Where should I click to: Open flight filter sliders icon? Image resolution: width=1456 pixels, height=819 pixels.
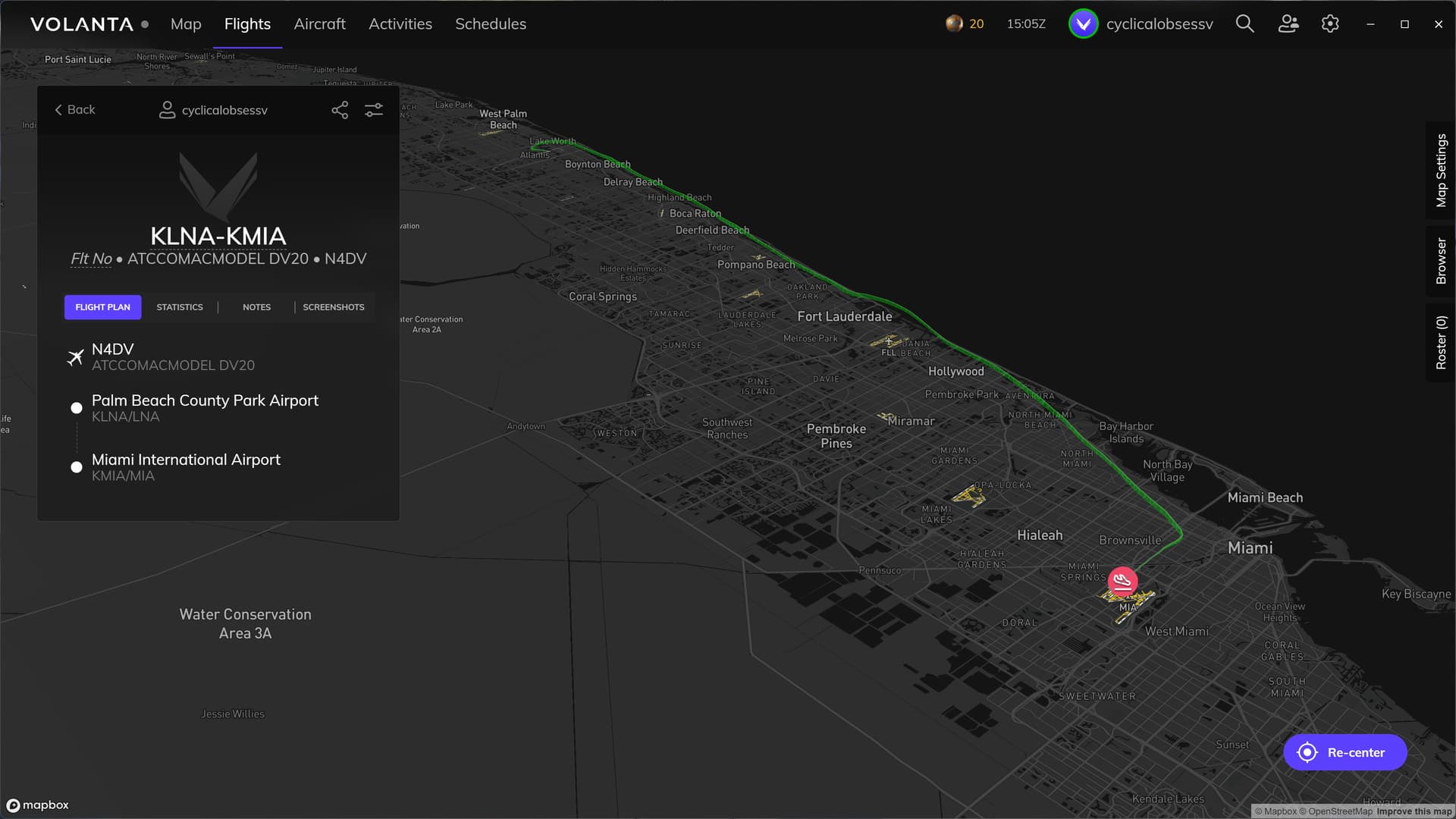click(x=374, y=110)
